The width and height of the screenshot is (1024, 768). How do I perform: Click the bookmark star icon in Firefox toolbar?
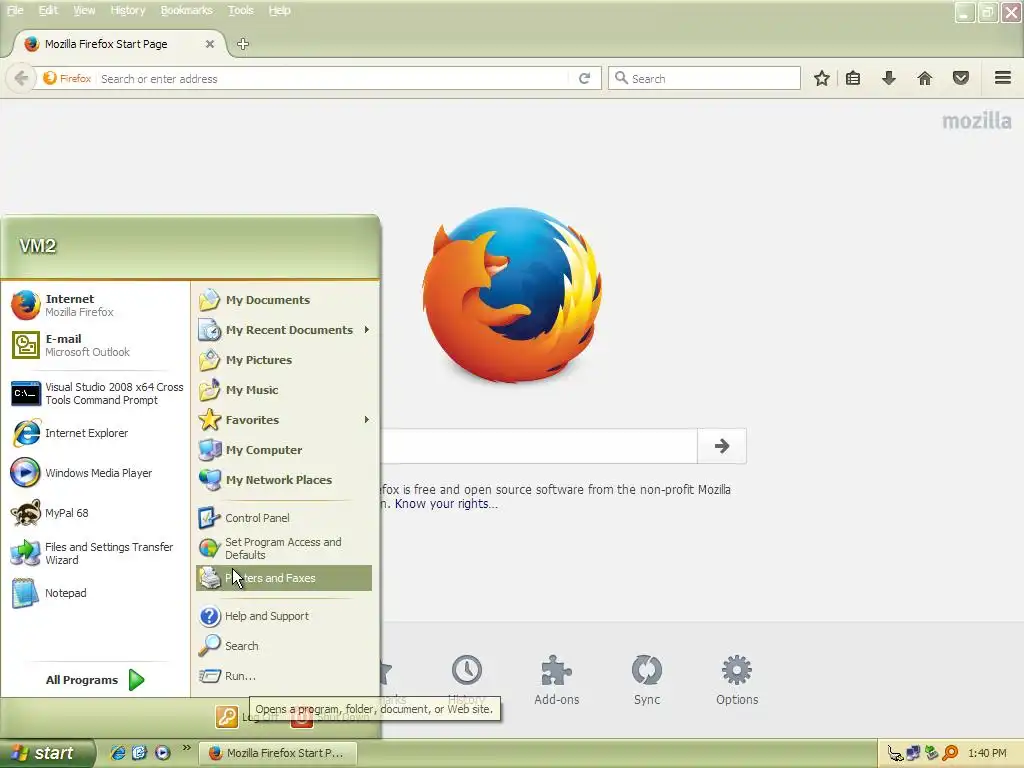tap(822, 78)
